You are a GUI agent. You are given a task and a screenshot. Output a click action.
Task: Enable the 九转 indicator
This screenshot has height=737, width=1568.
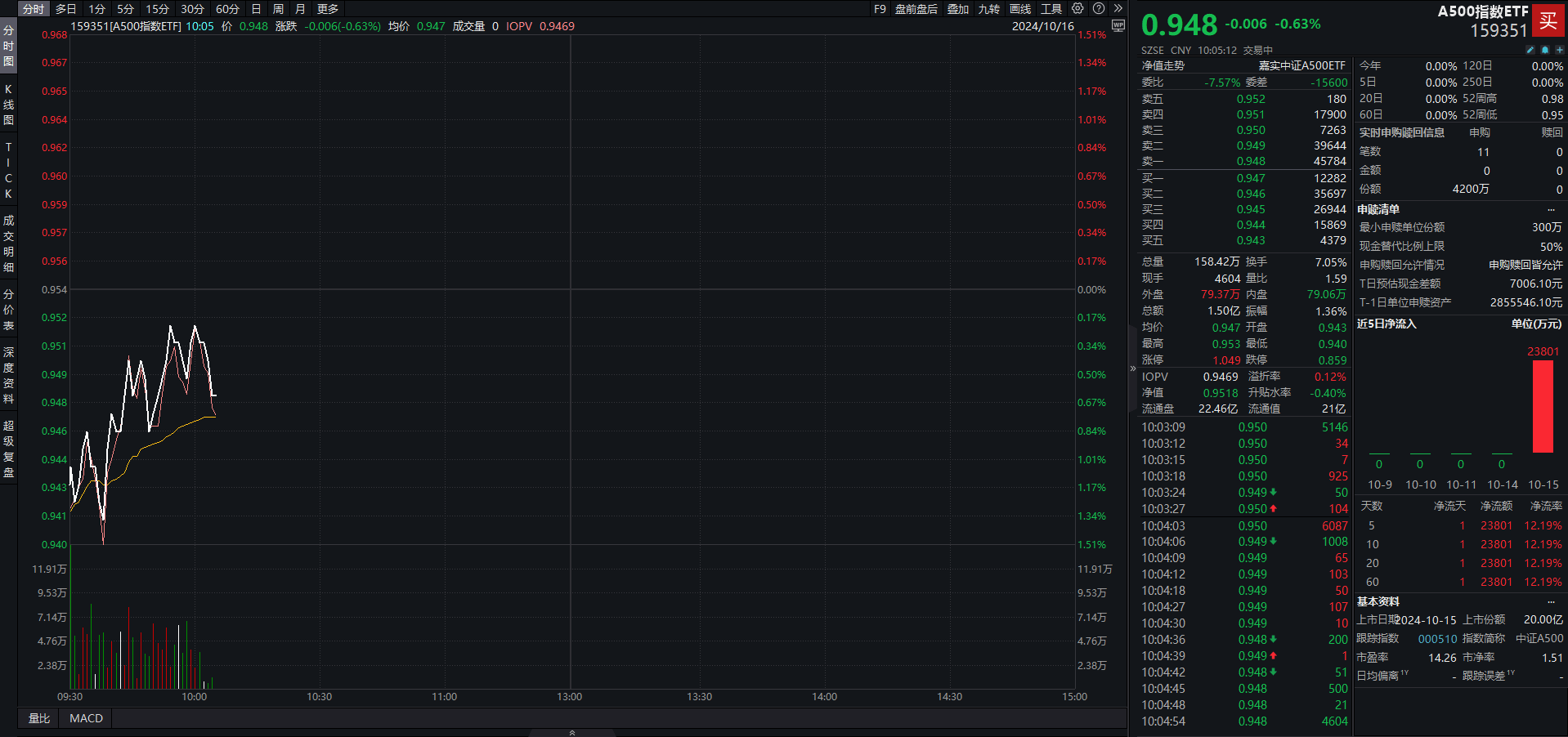click(989, 9)
